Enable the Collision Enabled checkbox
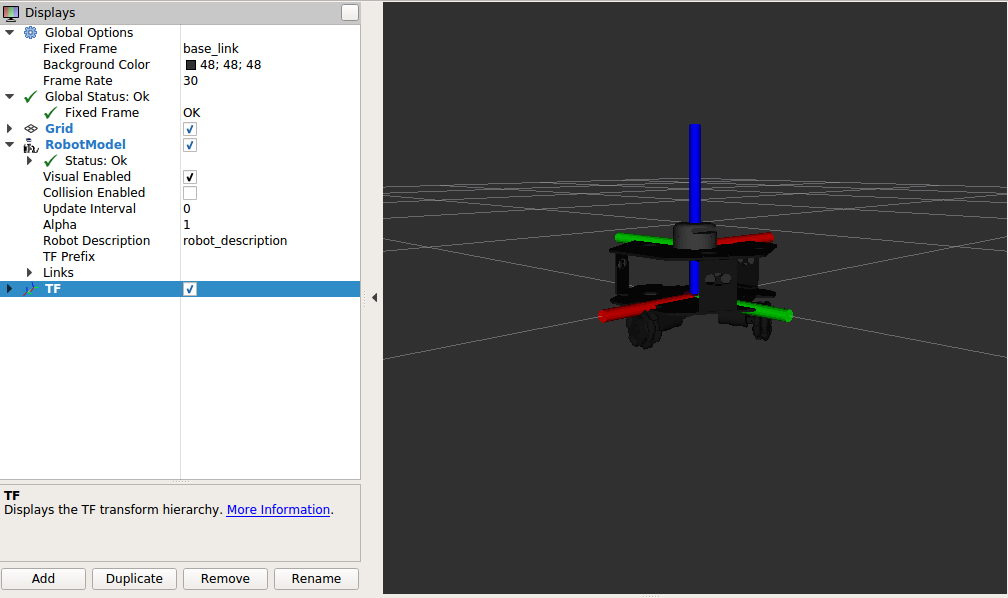 pyautogui.click(x=189, y=192)
